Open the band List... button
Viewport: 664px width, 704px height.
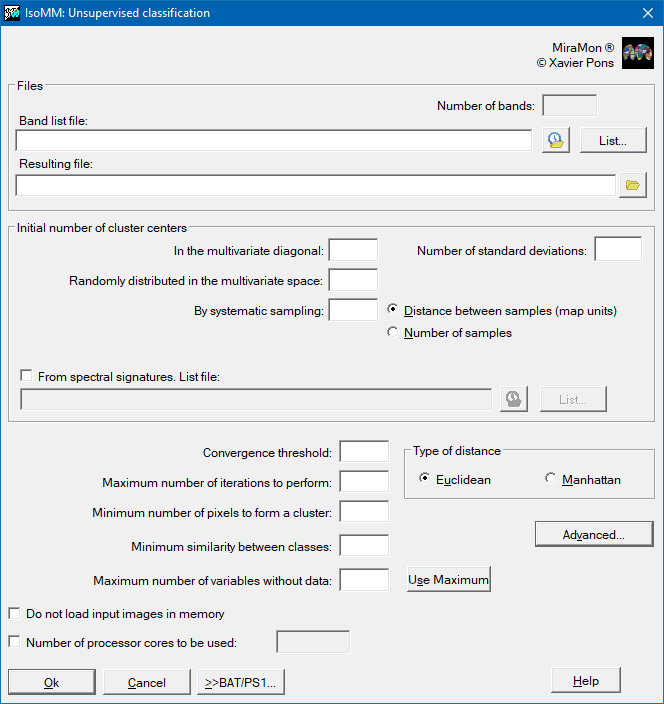point(613,141)
